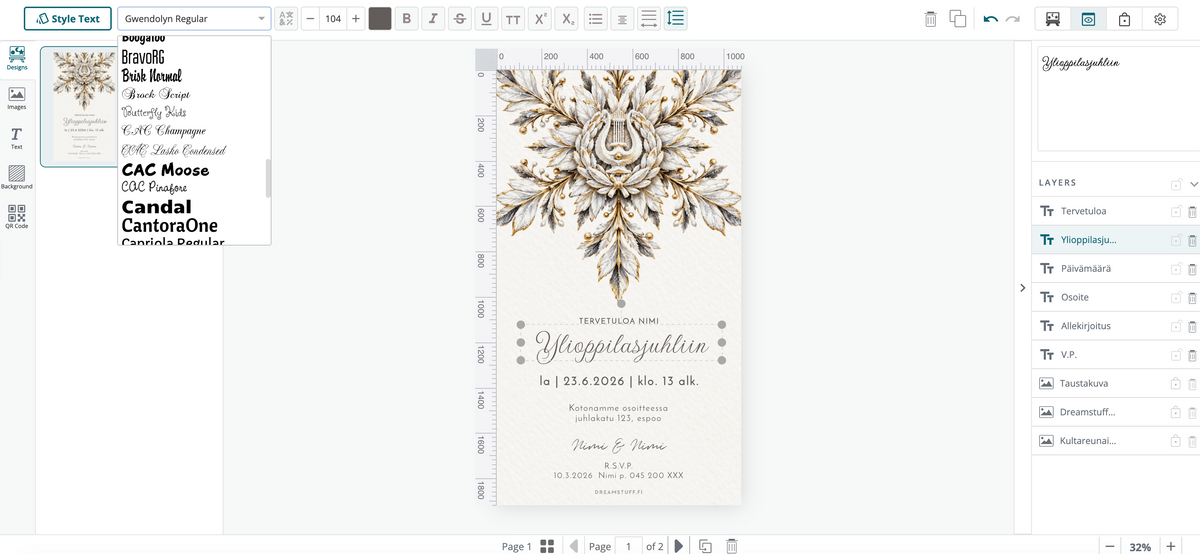Open the Images sidebar tab
This screenshot has width=1200, height=554.
pos(17,99)
